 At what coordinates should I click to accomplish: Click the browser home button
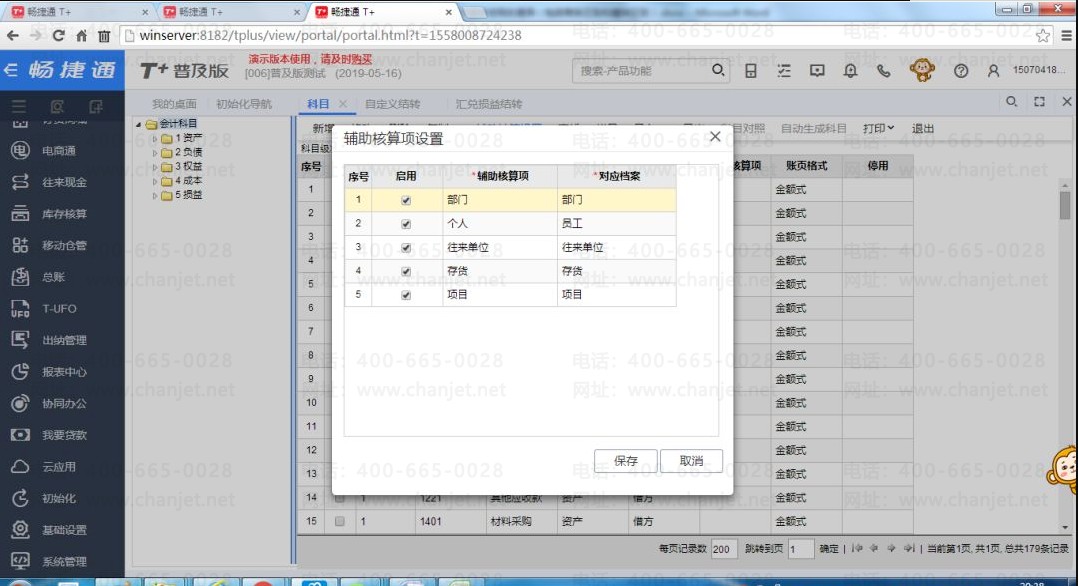[81, 36]
